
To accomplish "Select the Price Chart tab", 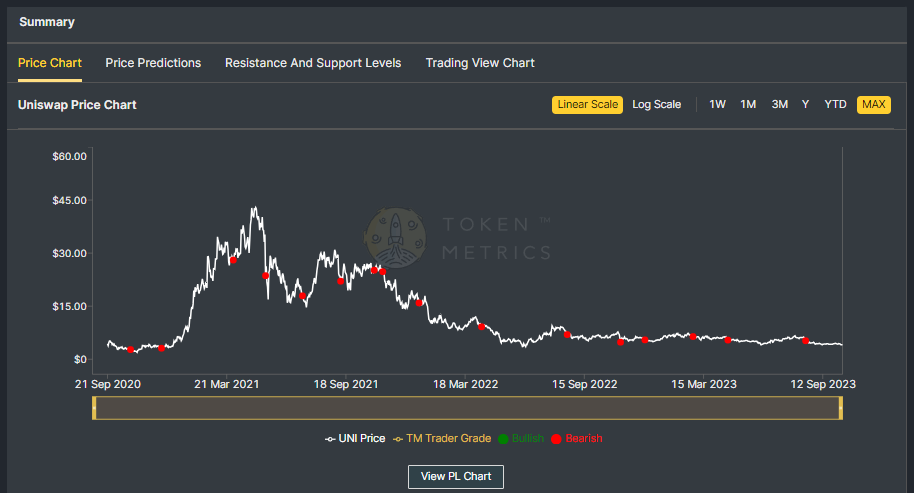I will coord(50,63).
